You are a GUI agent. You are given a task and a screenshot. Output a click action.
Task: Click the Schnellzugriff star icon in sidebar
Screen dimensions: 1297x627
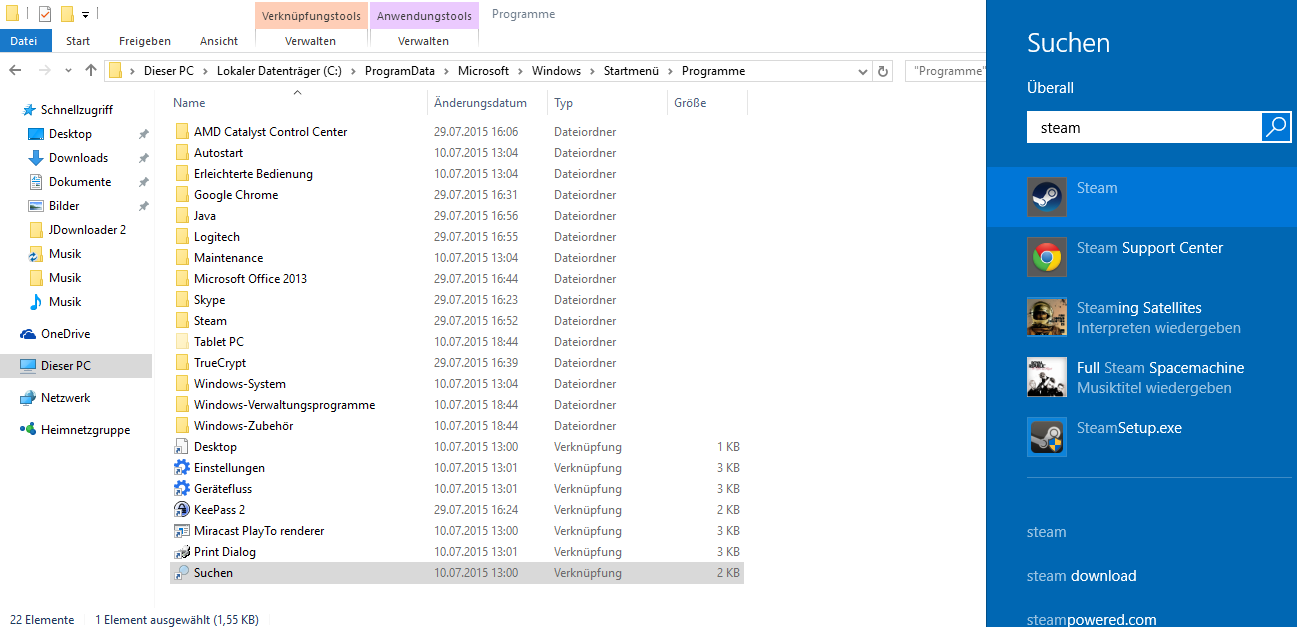28,110
